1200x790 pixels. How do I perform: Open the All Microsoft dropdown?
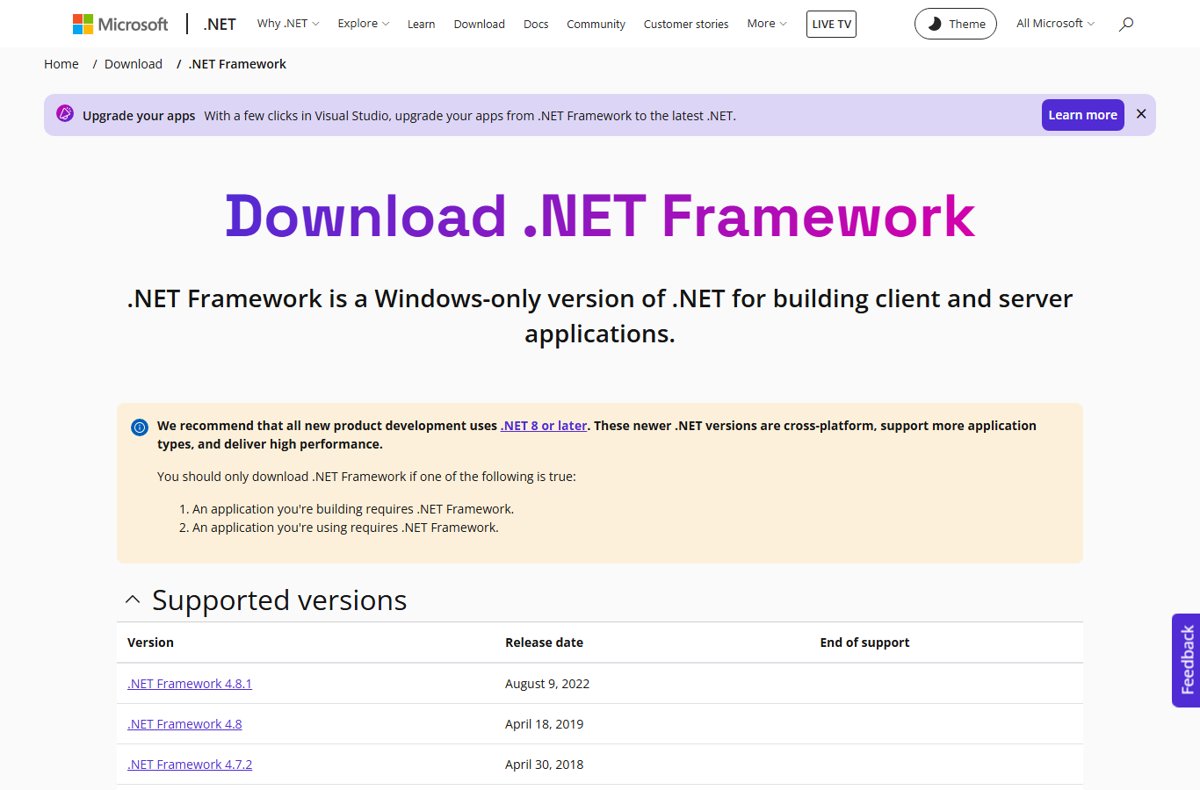click(1055, 23)
